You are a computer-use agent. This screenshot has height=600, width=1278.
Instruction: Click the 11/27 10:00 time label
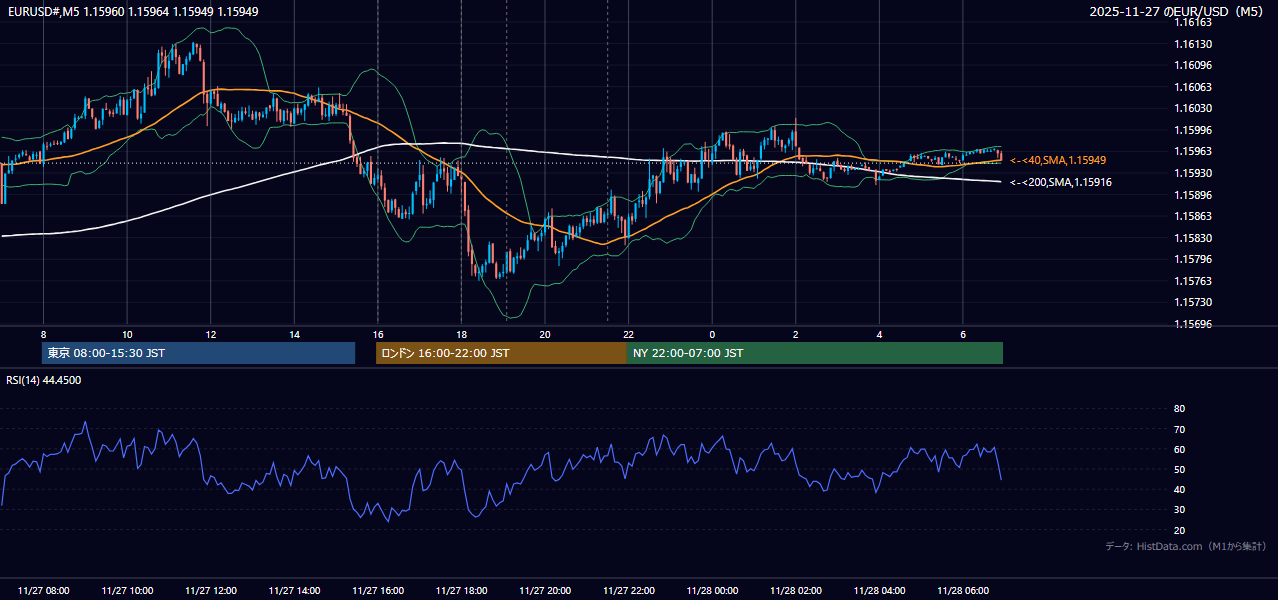(127, 591)
